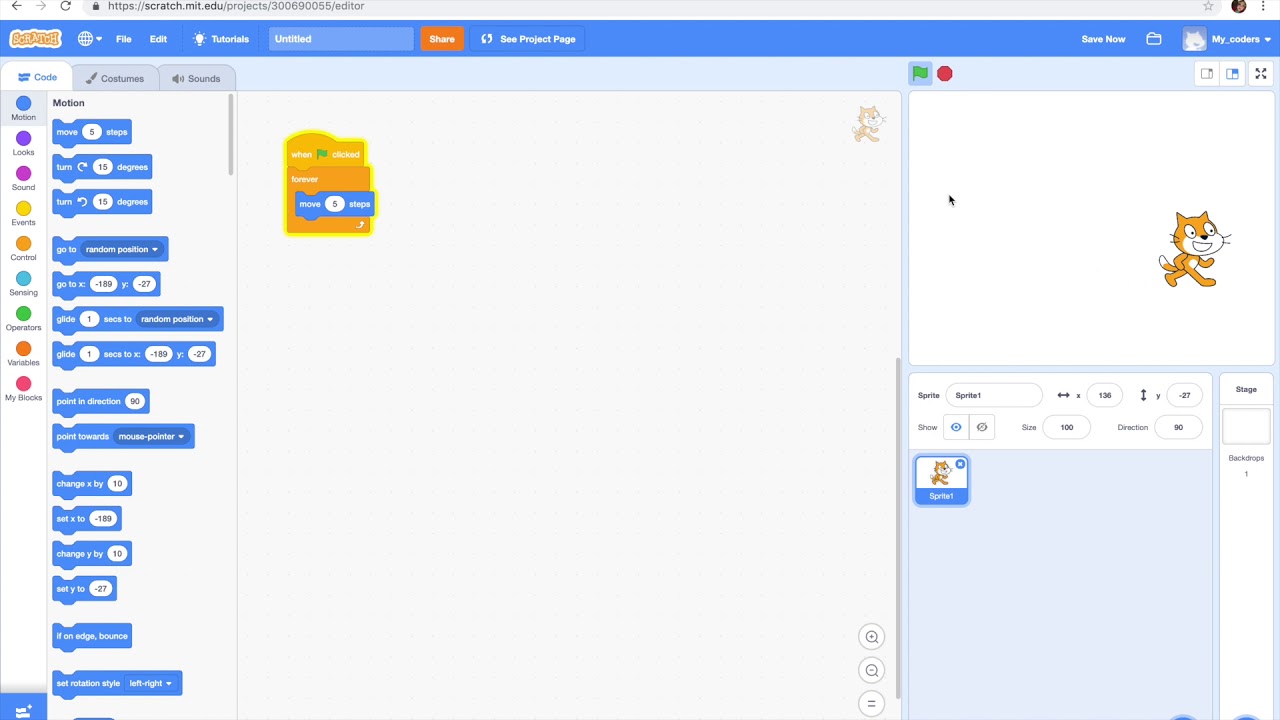The image size is (1280, 720).
Task: Open the point towards mouse-pointer dropdown
Action: (151, 436)
